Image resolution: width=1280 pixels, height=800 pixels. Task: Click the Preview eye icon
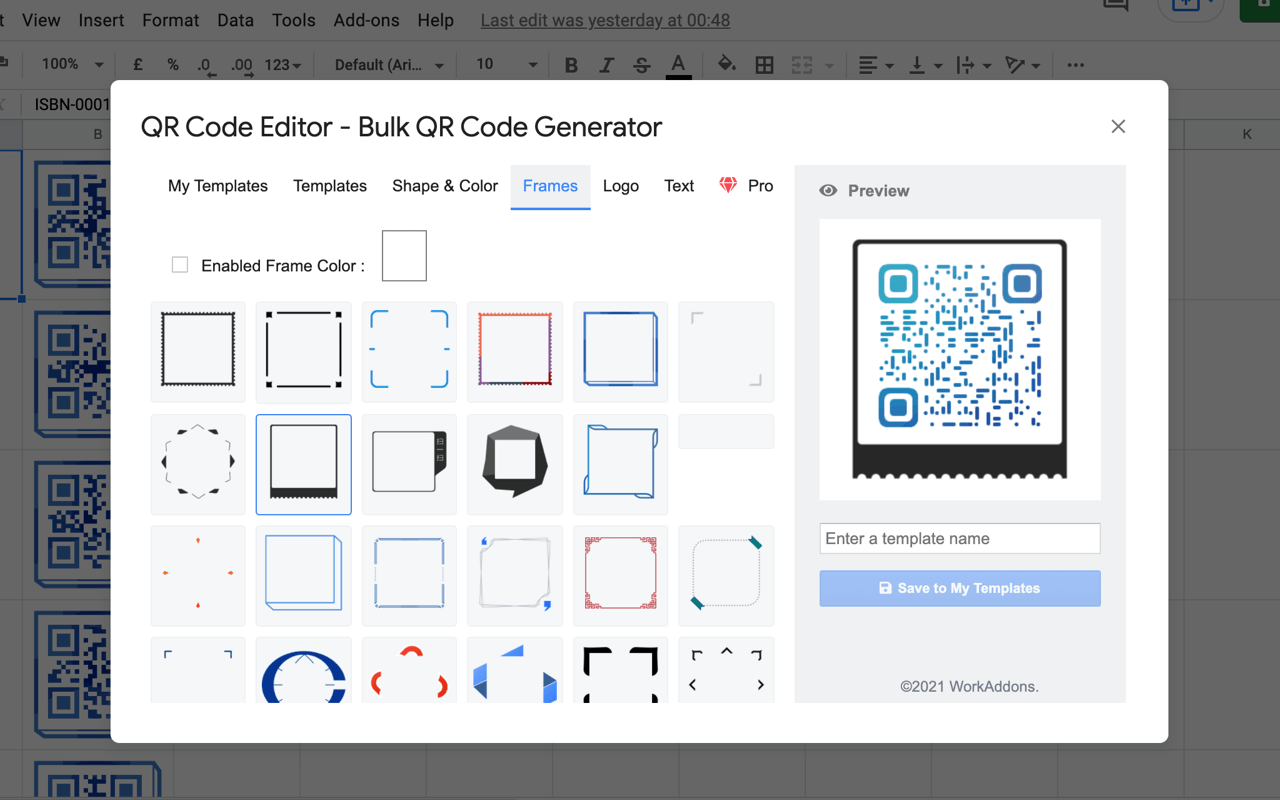[830, 190]
